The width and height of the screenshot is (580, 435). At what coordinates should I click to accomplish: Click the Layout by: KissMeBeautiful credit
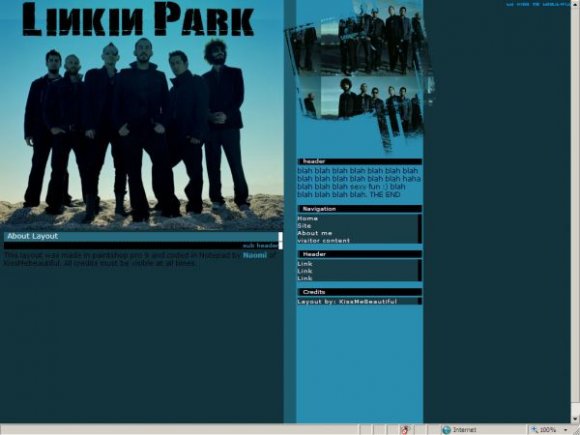[347, 301]
